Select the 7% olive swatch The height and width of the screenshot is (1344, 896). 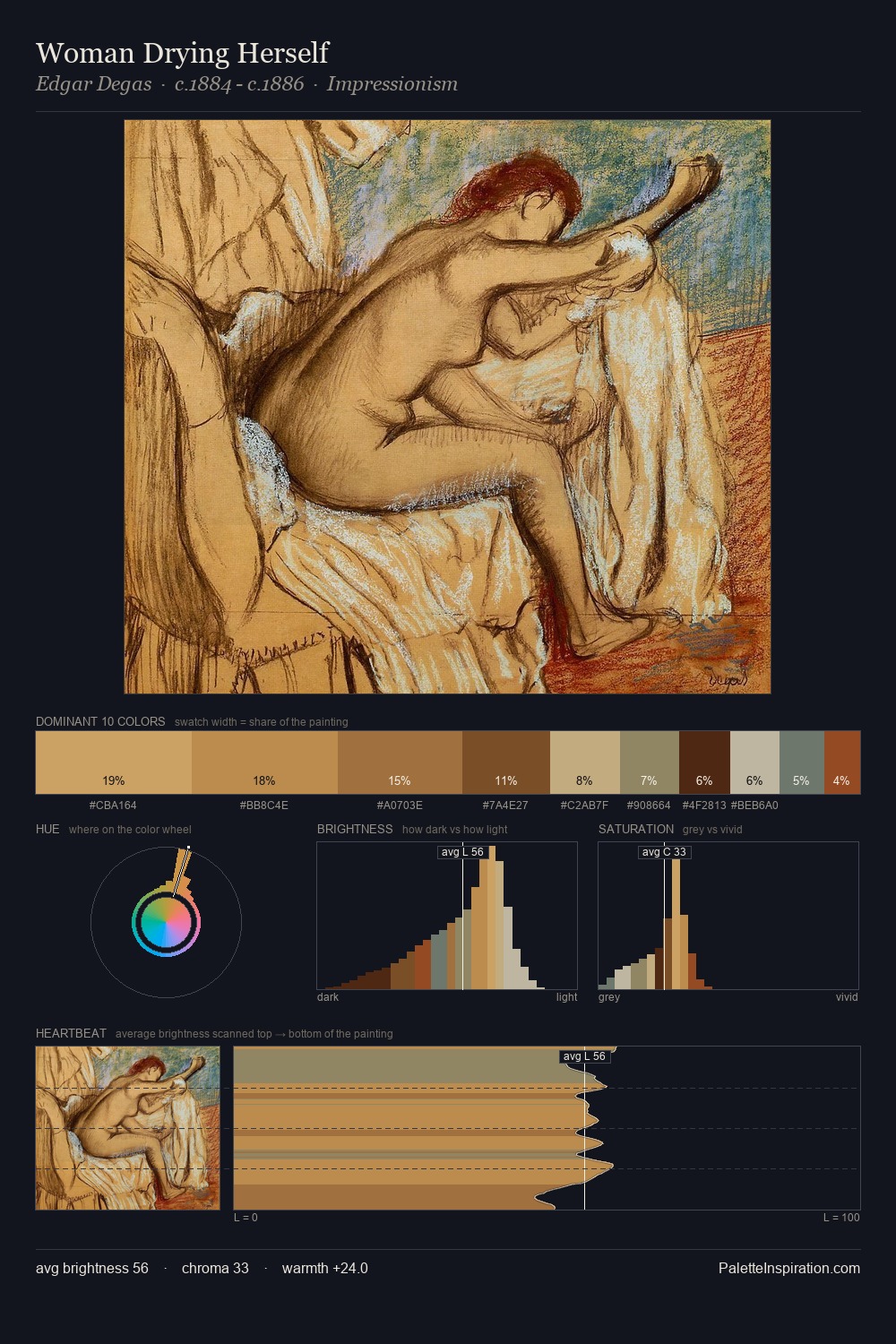tap(649, 762)
